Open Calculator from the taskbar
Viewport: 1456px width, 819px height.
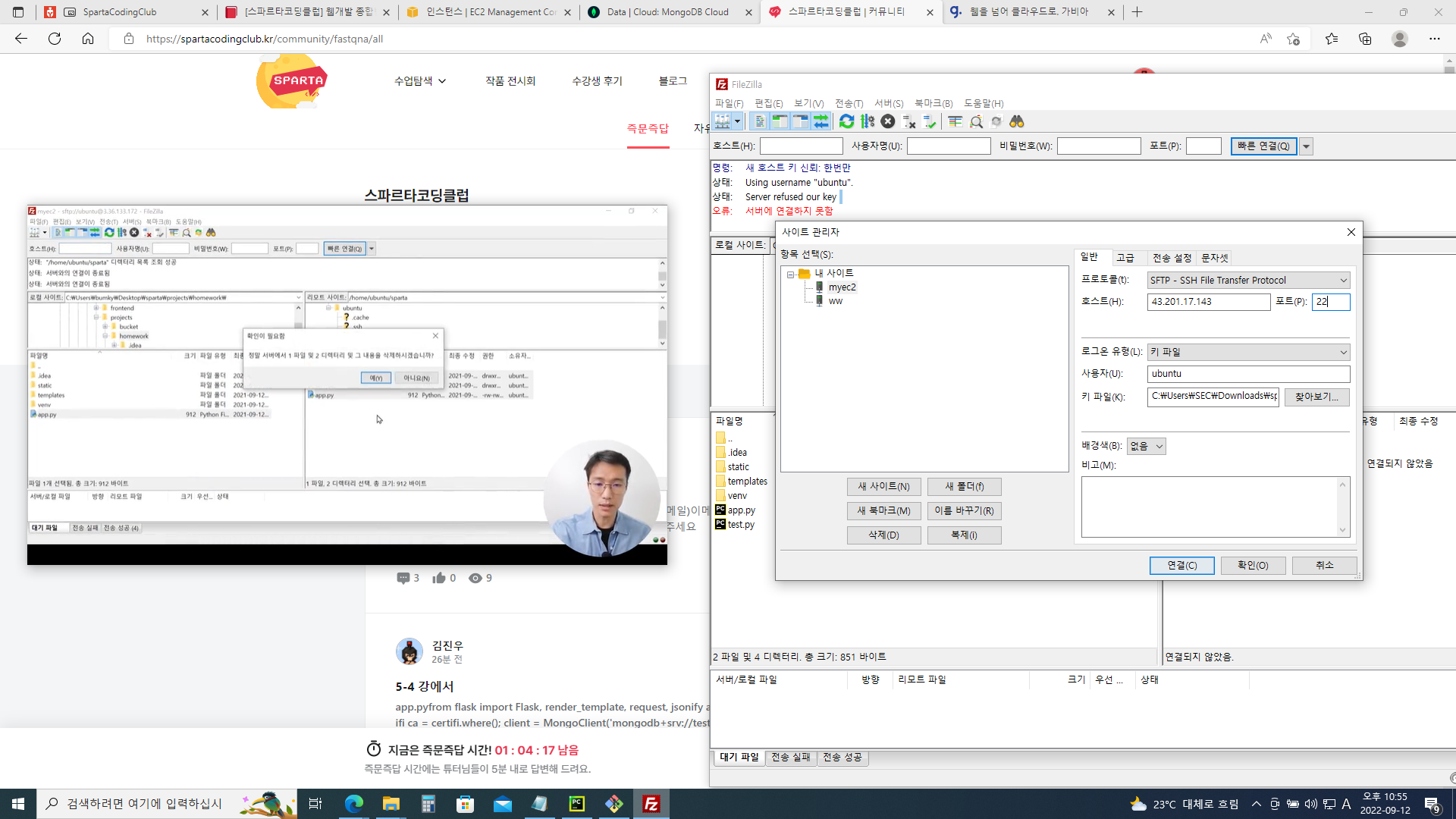tap(428, 804)
